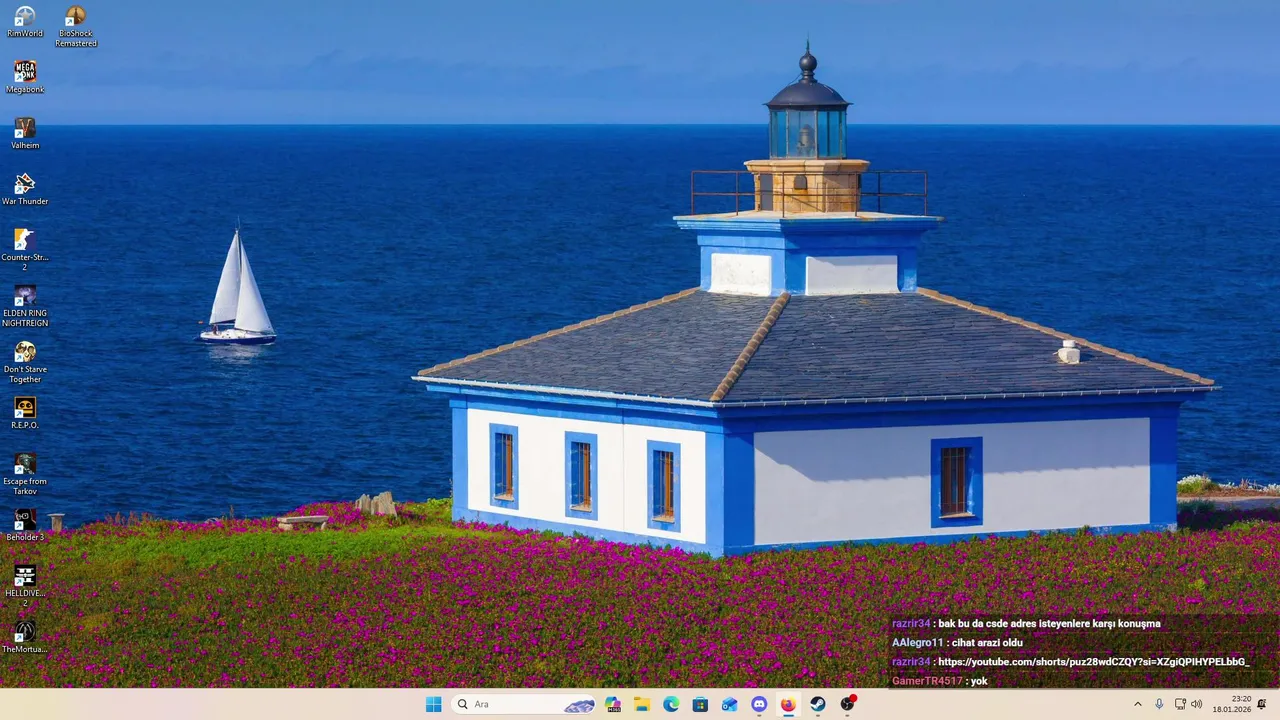Click the TheMortuary desktop shortcut

(25, 638)
